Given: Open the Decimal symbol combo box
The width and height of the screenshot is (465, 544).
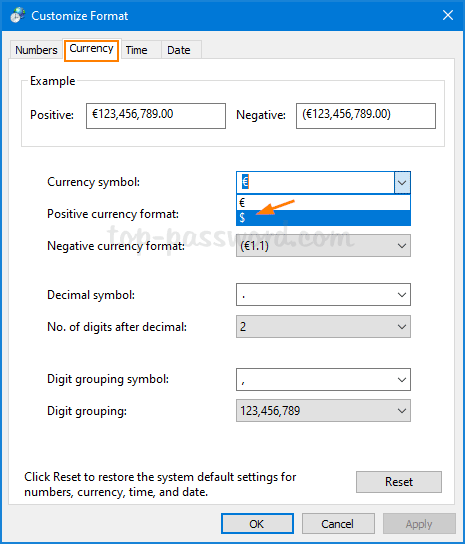Looking at the screenshot, I should point(323,295).
